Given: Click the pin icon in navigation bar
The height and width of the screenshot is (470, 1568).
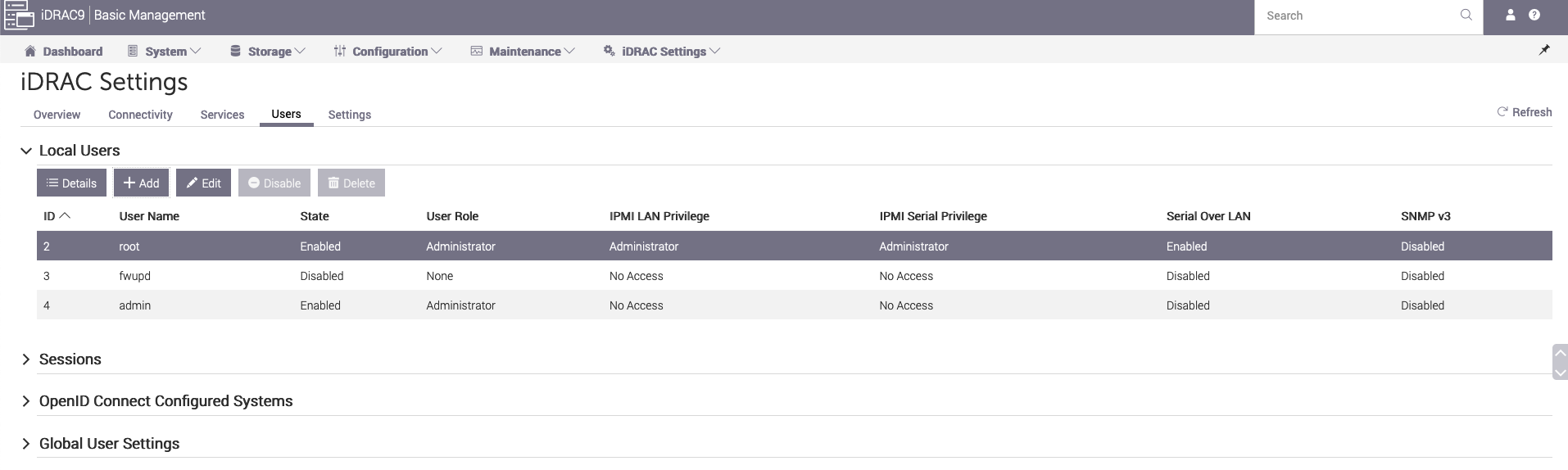Looking at the screenshot, I should (x=1543, y=51).
